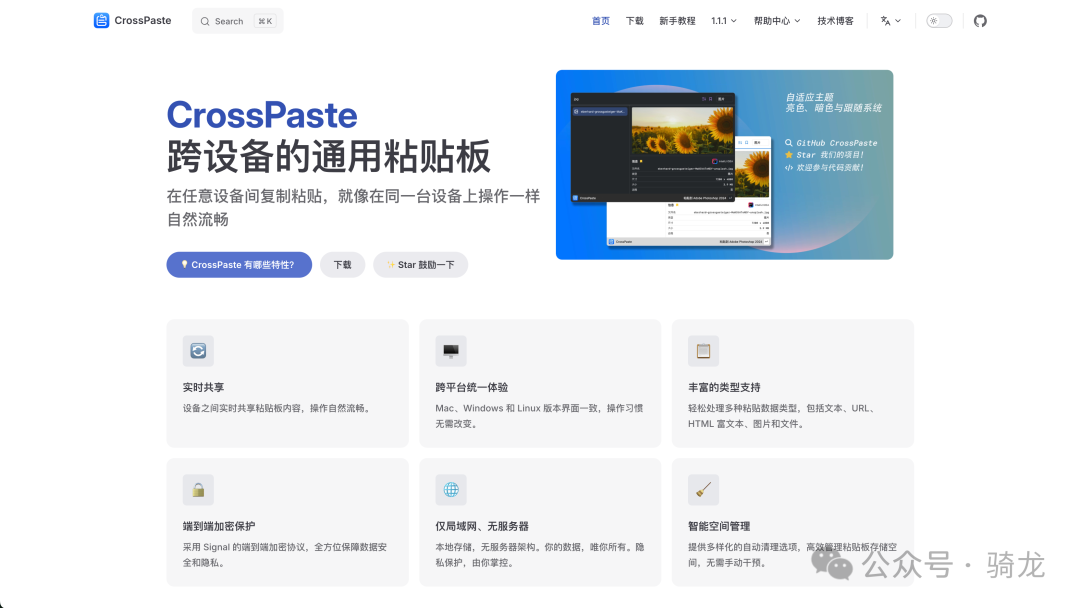Click the CrossPaste logo icon
The width and height of the screenshot is (1080, 608).
coord(101,20)
